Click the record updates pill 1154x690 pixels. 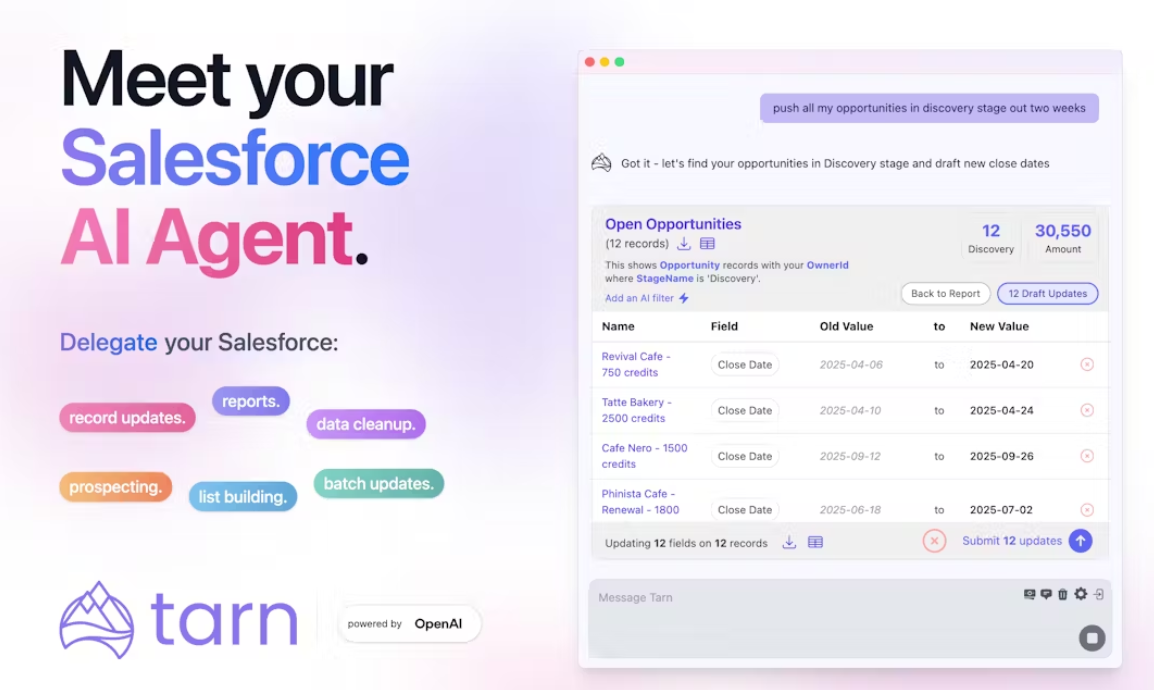(x=127, y=418)
